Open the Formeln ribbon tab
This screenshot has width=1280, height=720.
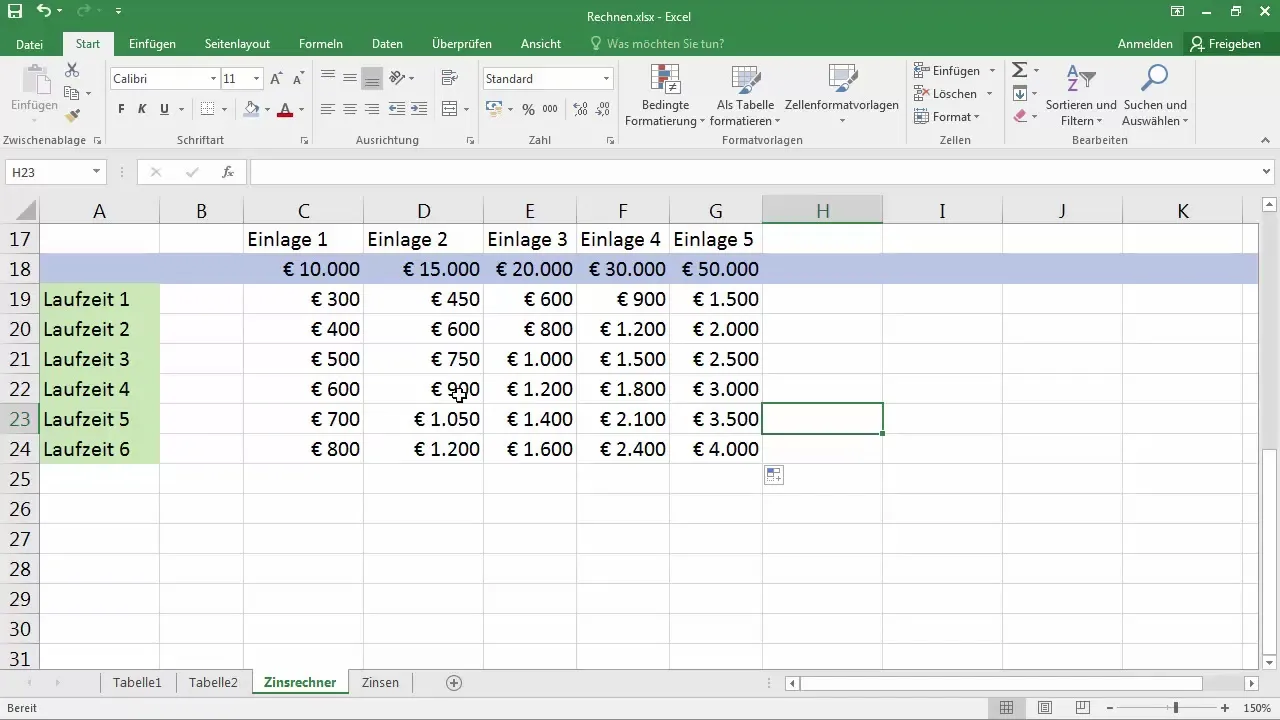click(321, 44)
